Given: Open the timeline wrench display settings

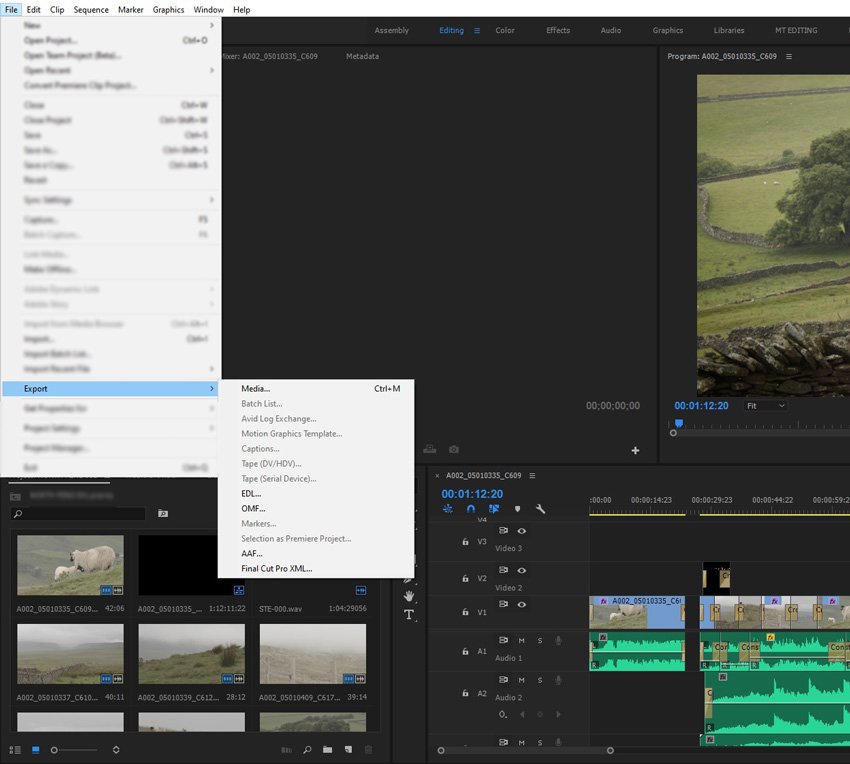Looking at the screenshot, I should pos(541,509).
